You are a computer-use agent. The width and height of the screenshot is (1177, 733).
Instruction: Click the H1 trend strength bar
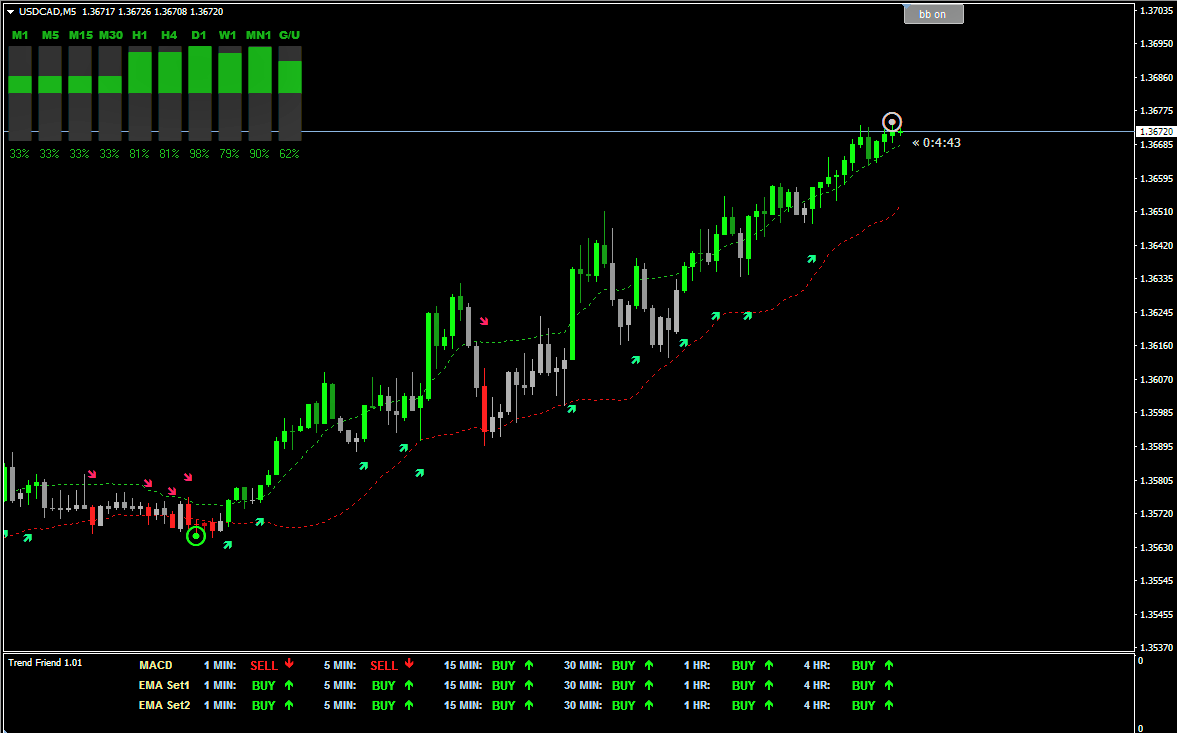[x=140, y=93]
